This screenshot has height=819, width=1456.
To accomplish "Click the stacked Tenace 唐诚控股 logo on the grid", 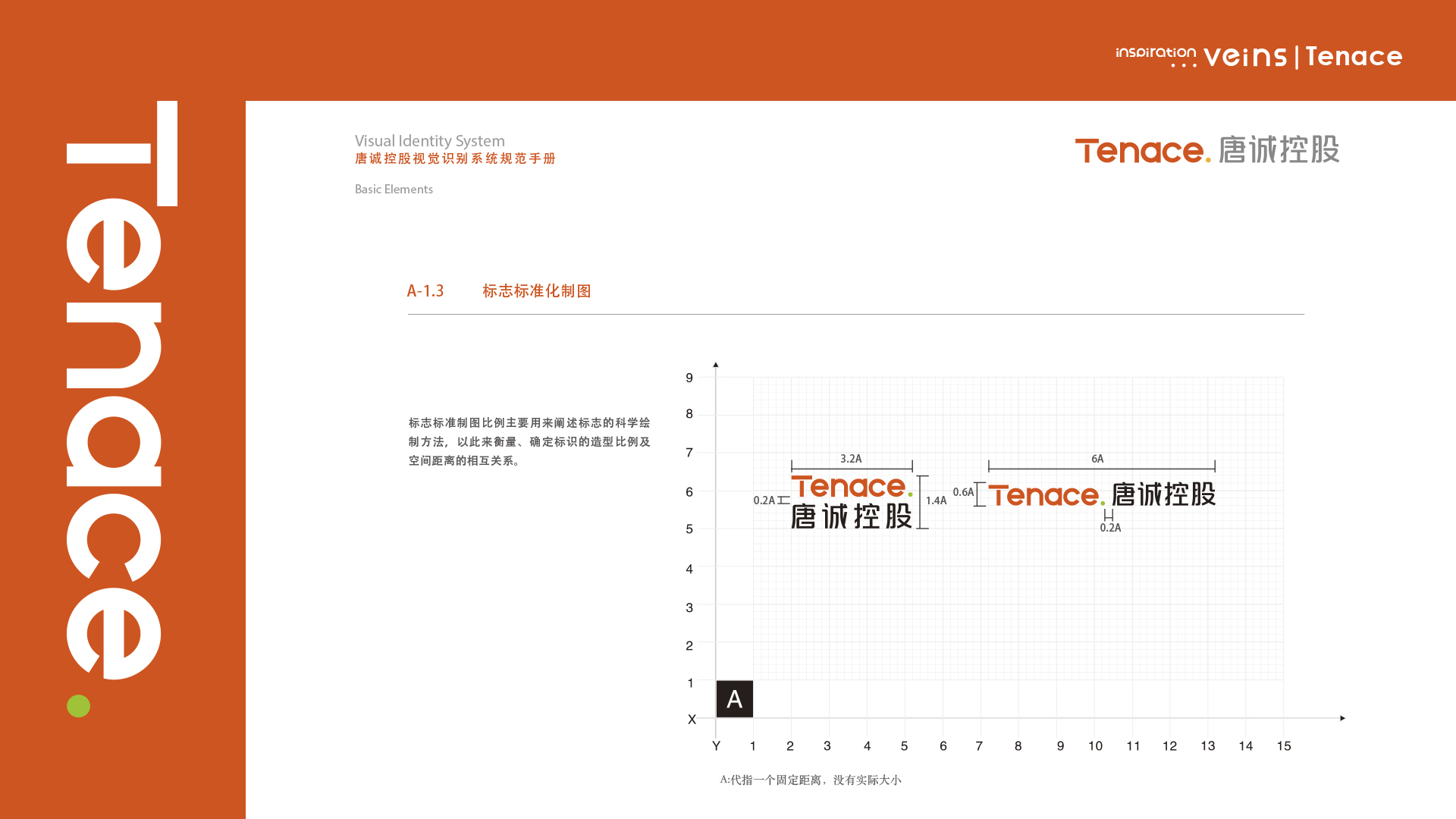I will (x=852, y=502).
